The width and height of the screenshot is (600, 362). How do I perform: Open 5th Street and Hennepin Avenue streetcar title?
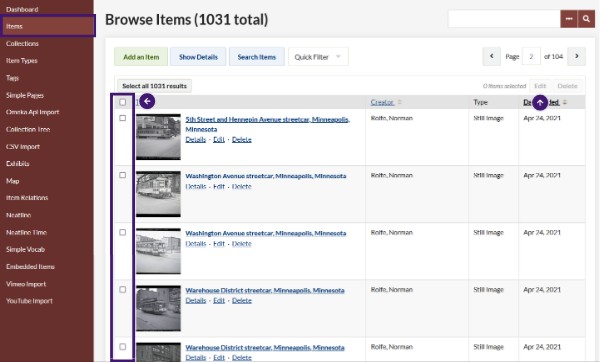tap(267, 124)
